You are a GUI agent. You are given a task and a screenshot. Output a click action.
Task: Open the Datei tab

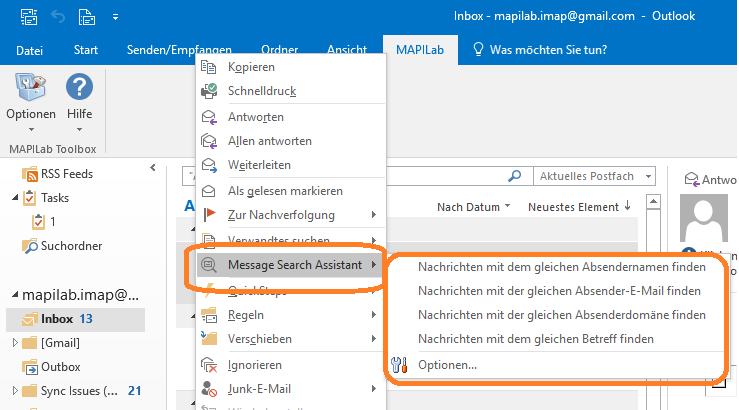pyautogui.click(x=29, y=50)
